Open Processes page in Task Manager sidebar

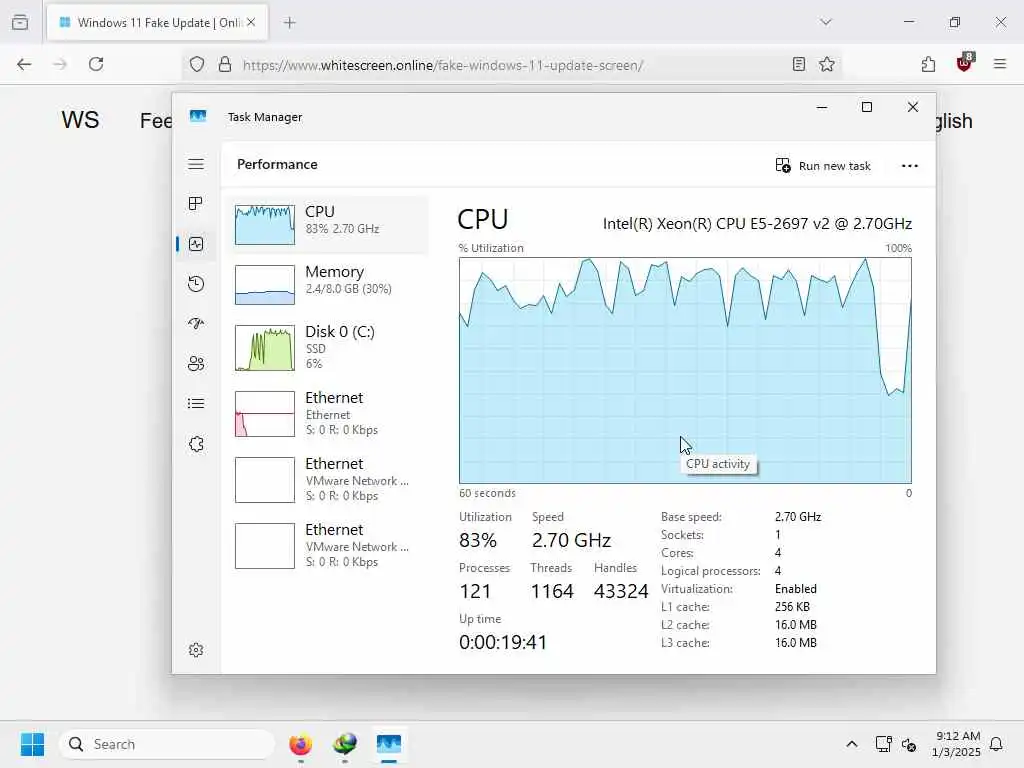tap(195, 204)
